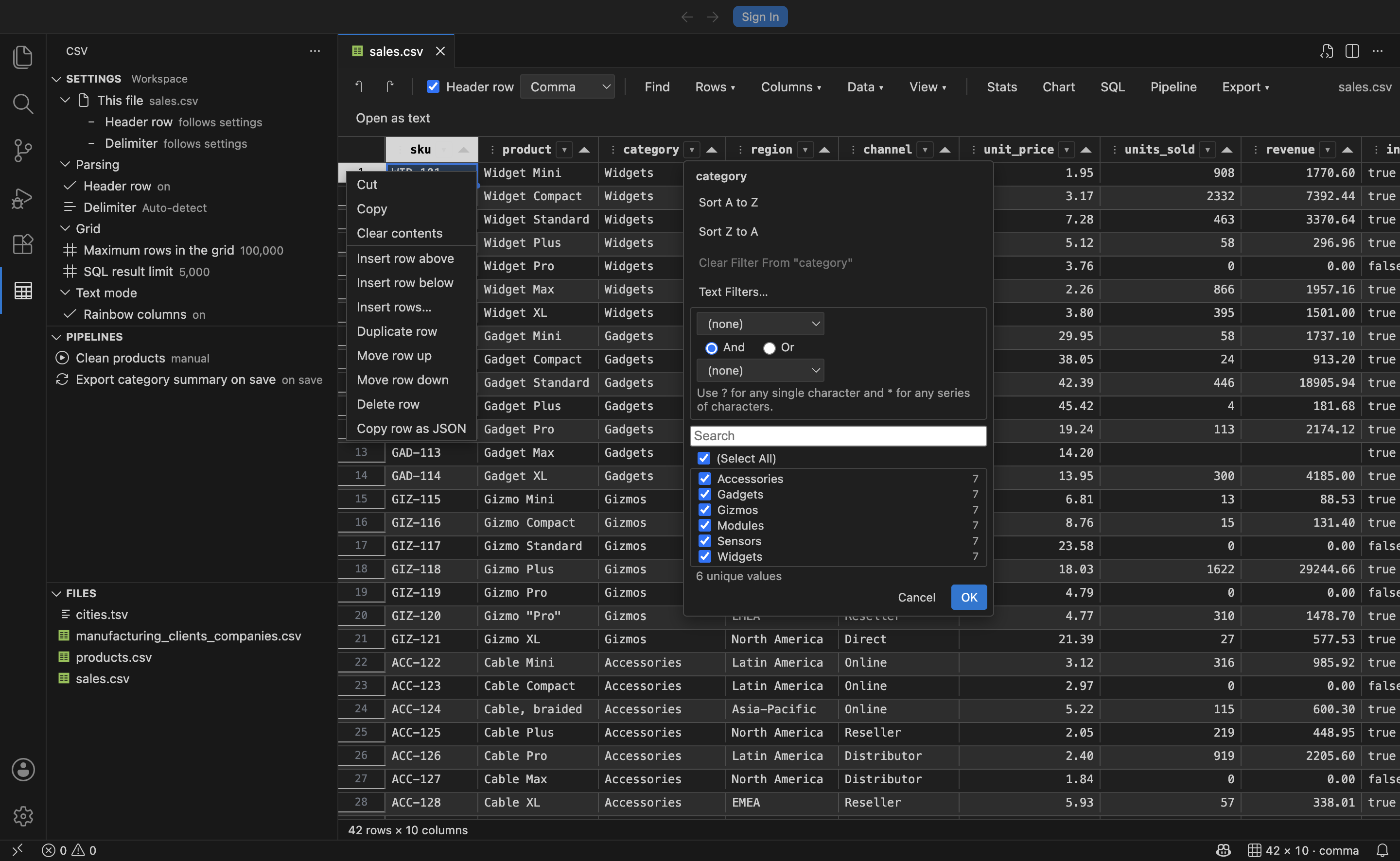Open Text Filters... submenu

(733, 292)
